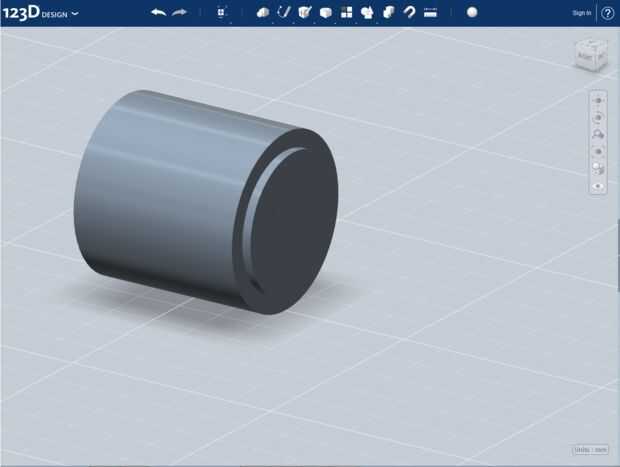Image resolution: width=620 pixels, height=467 pixels.
Task: Click the view cube to reorient
Action: click(591, 55)
